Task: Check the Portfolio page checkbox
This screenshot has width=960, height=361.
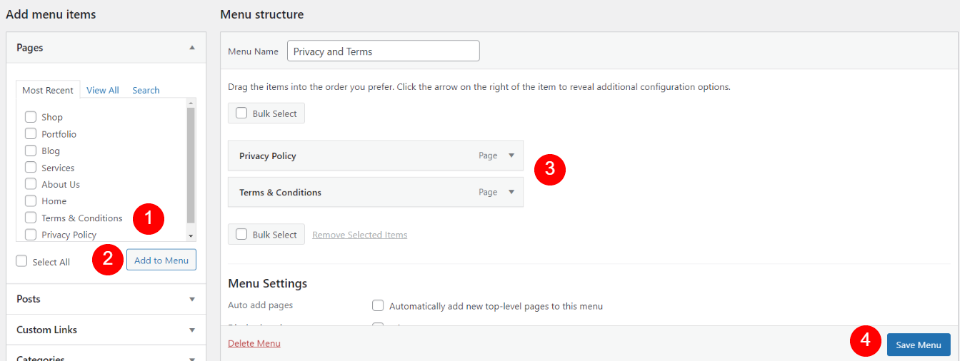Action: 31,134
